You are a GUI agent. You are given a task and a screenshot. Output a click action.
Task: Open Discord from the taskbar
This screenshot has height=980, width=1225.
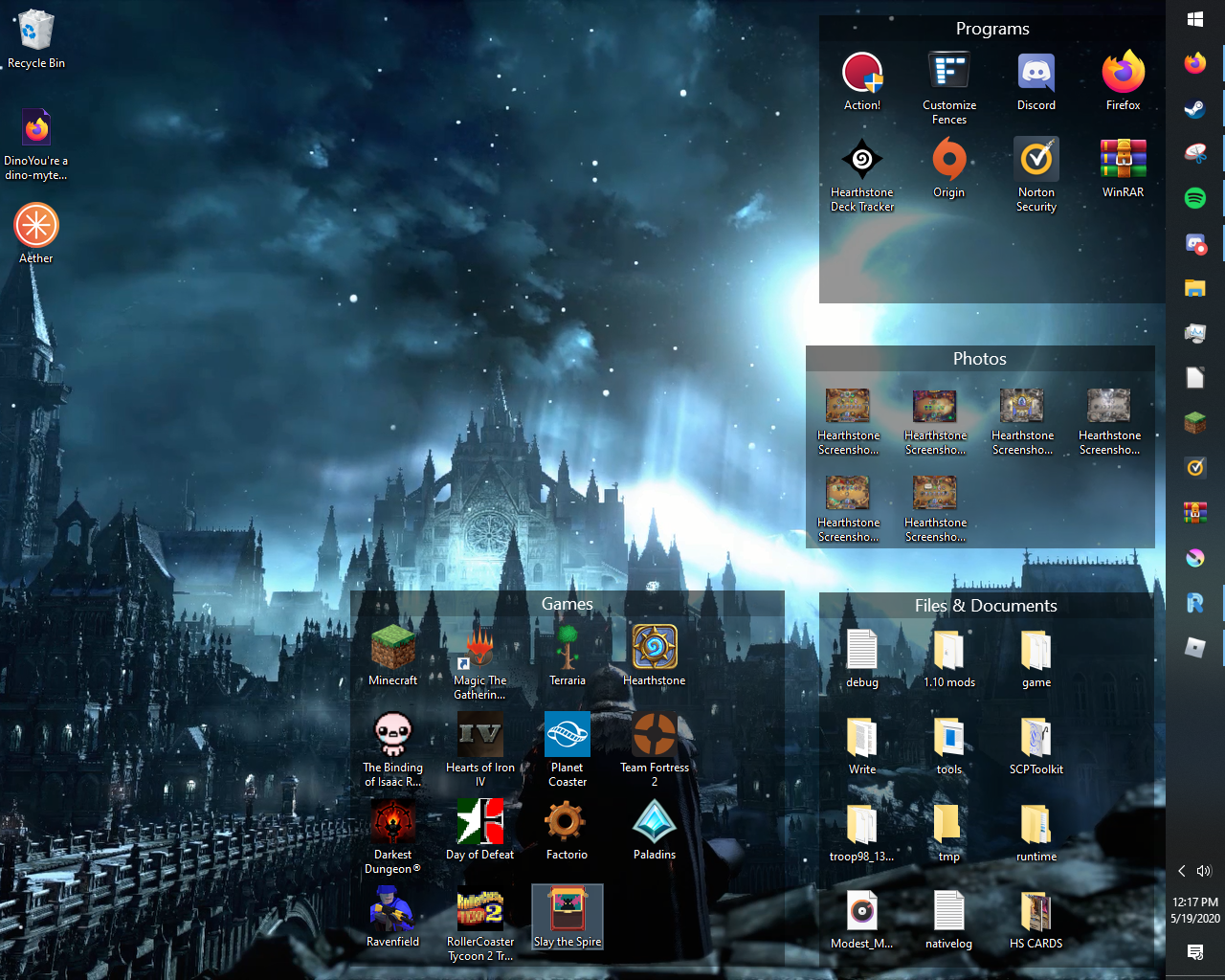click(x=1195, y=243)
